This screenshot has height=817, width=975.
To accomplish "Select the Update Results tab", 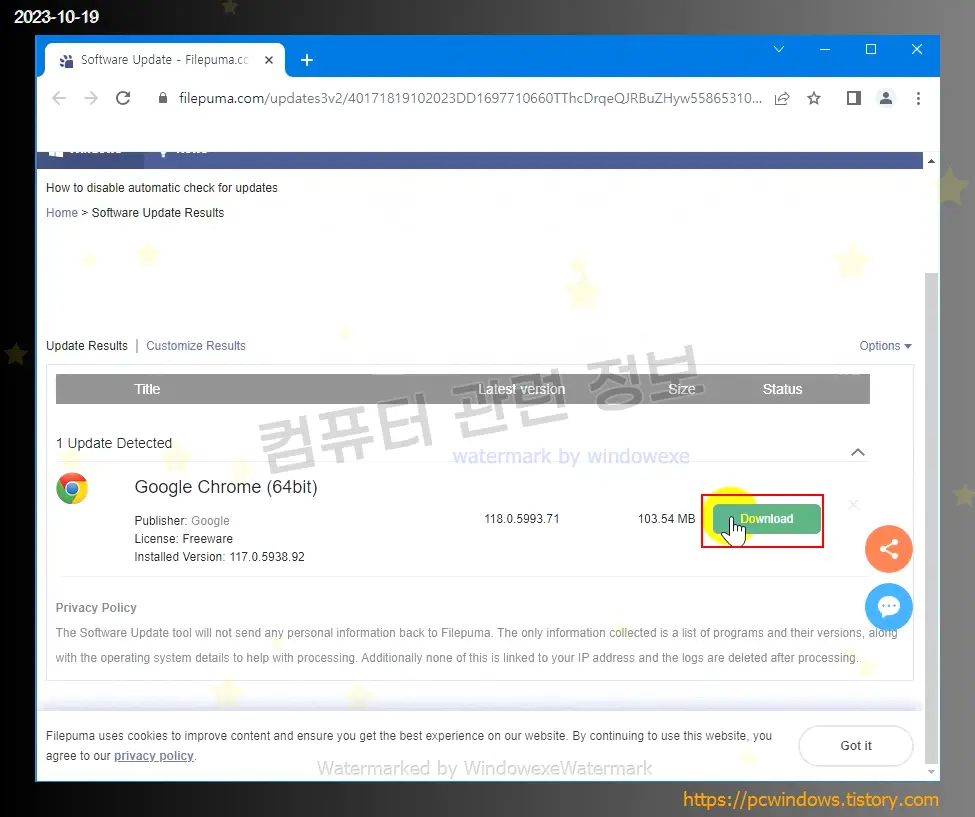I will click(x=87, y=346).
